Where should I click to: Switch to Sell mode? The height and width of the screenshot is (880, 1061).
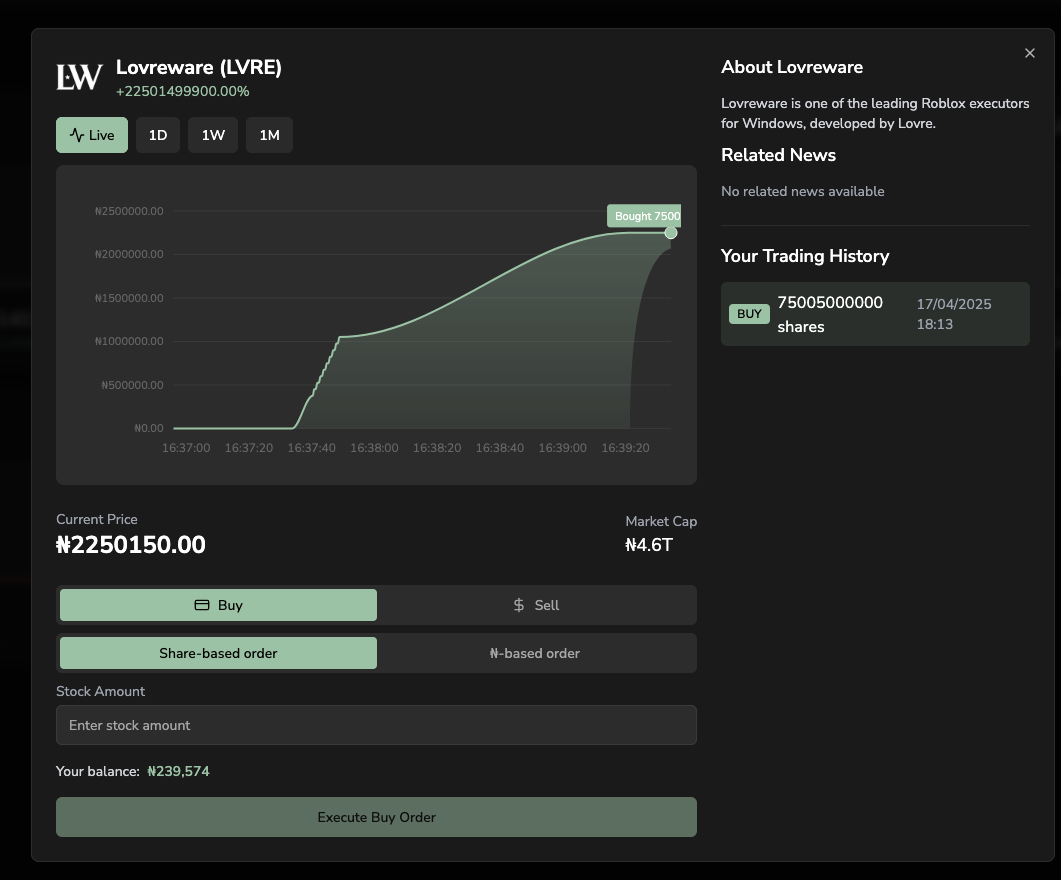[535, 605]
